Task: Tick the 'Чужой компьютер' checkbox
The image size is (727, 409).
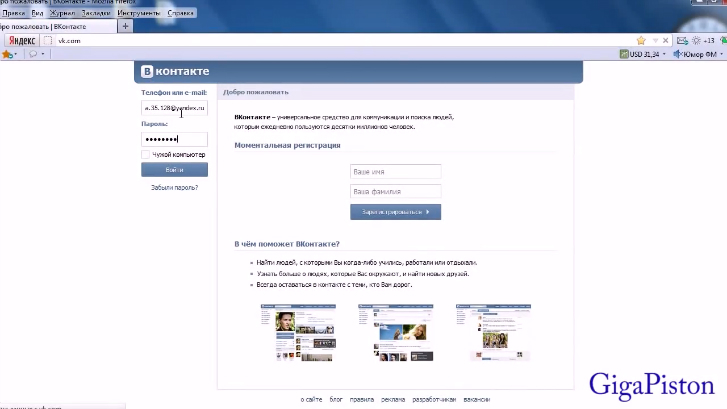Action: coord(146,154)
